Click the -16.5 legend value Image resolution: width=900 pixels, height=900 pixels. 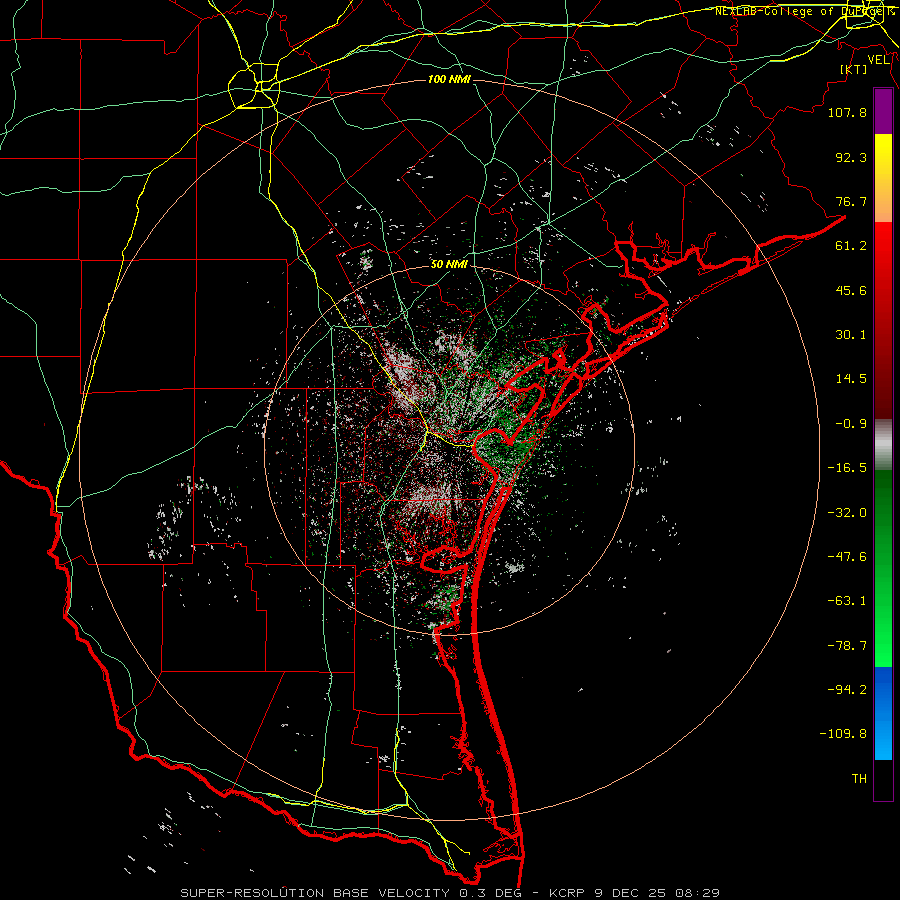click(x=847, y=468)
